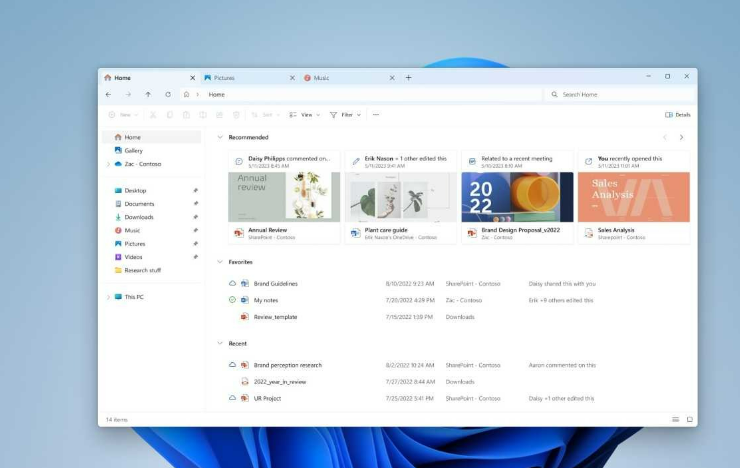Switch to details list view icon
The height and width of the screenshot is (468, 740).
[676, 419]
